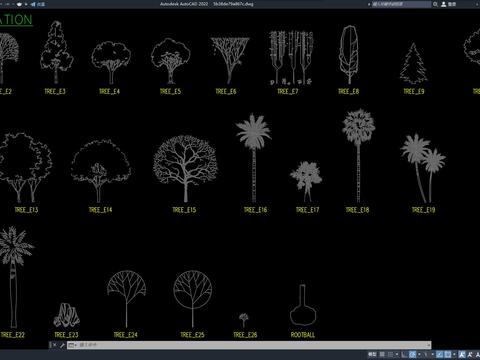This screenshot has height=360, width=480.
Task: Click the TREE_E23 text label
Action: point(66,335)
